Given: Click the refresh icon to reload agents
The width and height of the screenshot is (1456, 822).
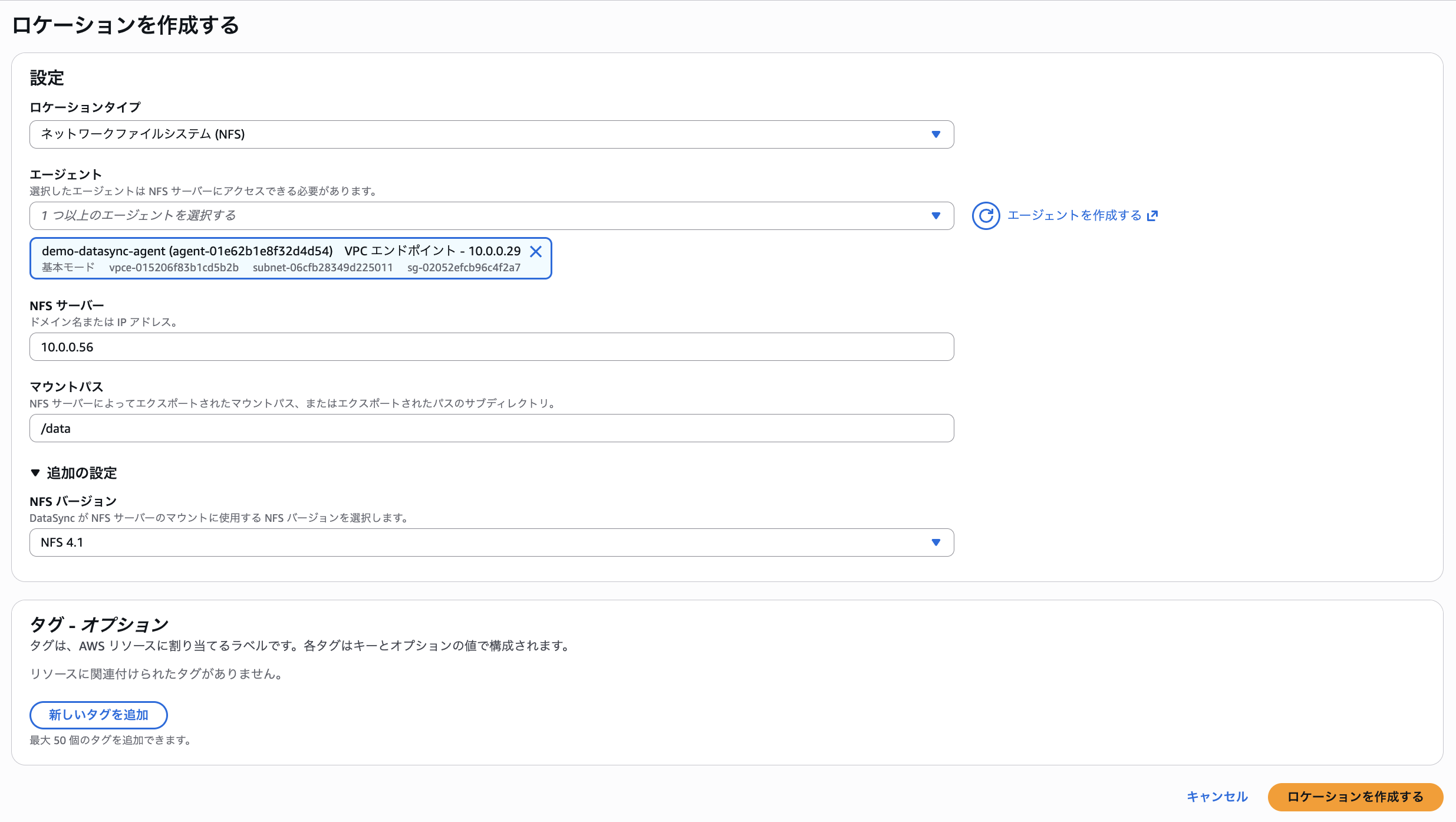Looking at the screenshot, I should pyautogui.click(x=986, y=215).
